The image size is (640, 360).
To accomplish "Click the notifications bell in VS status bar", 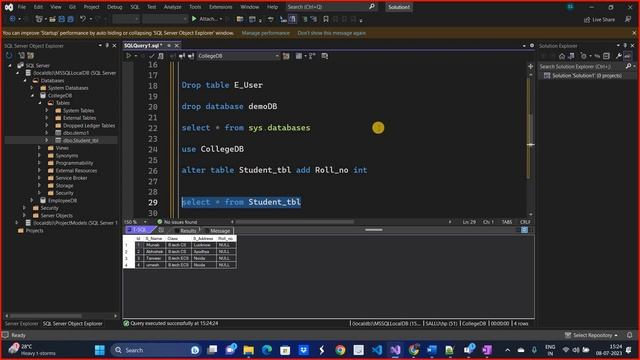I will [x=629, y=335].
